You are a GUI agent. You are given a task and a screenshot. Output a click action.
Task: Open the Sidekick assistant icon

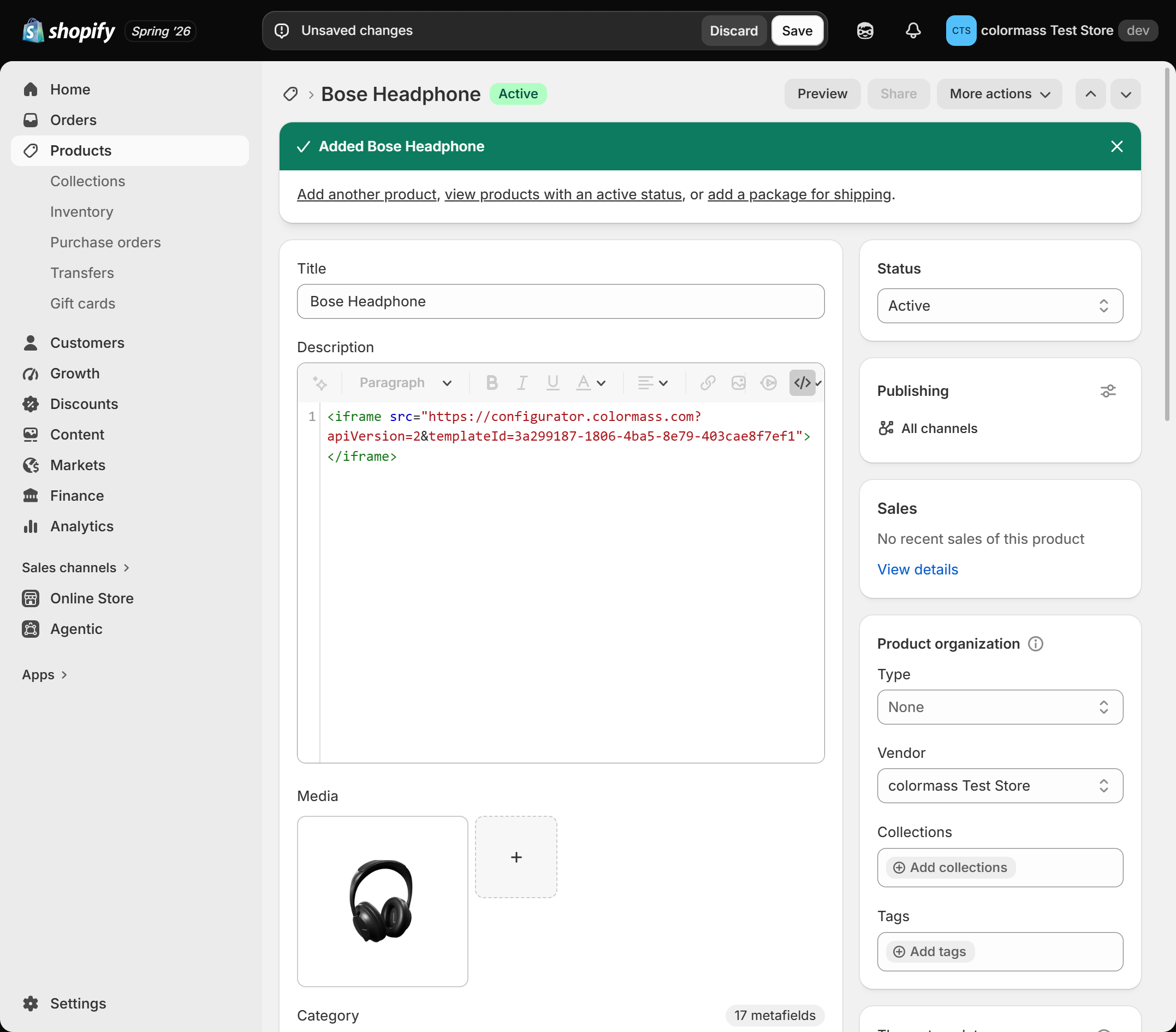click(x=865, y=31)
